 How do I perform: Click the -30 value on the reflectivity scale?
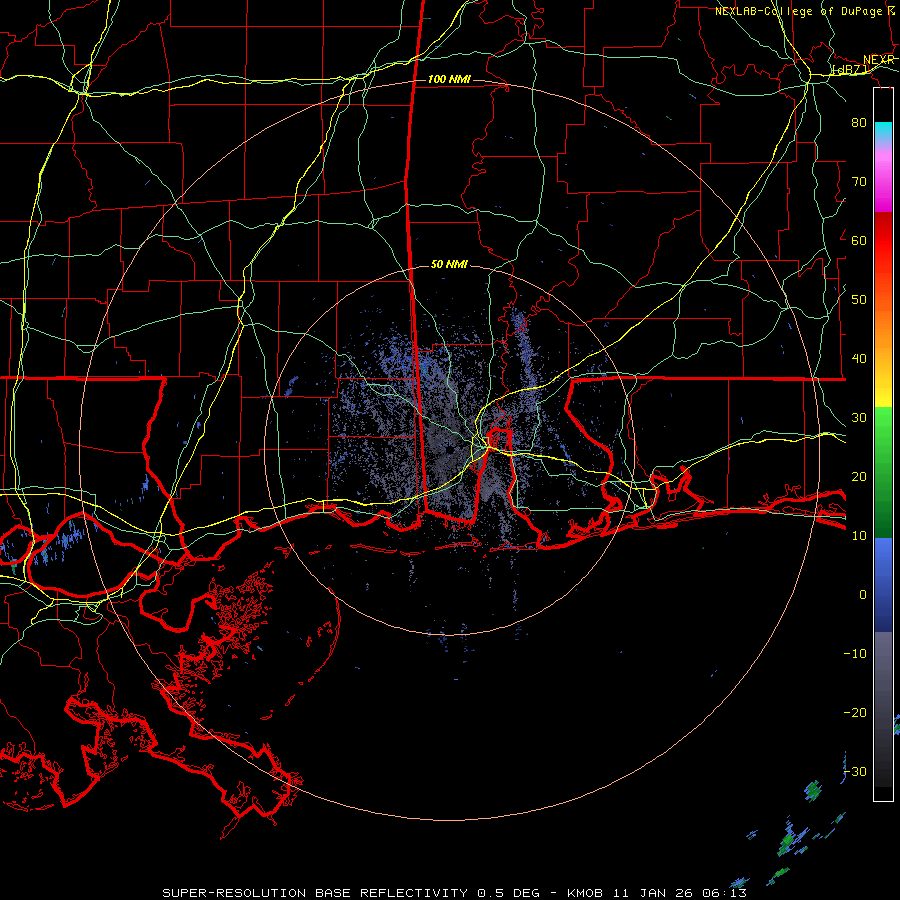[x=855, y=771]
